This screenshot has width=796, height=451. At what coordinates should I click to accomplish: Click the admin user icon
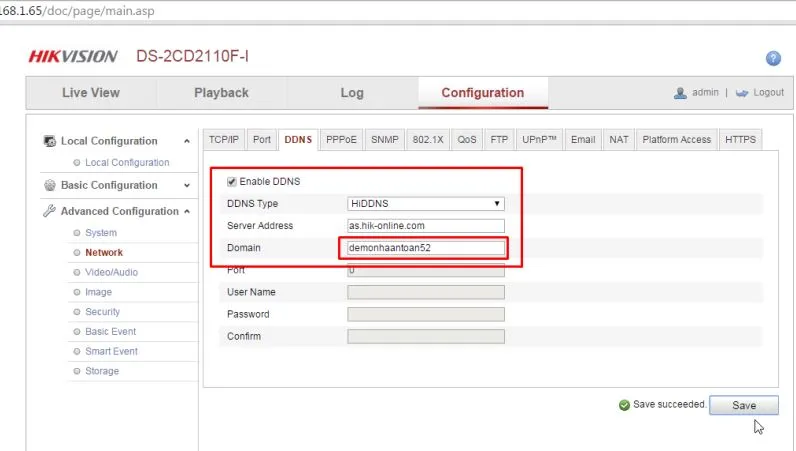coord(681,93)
